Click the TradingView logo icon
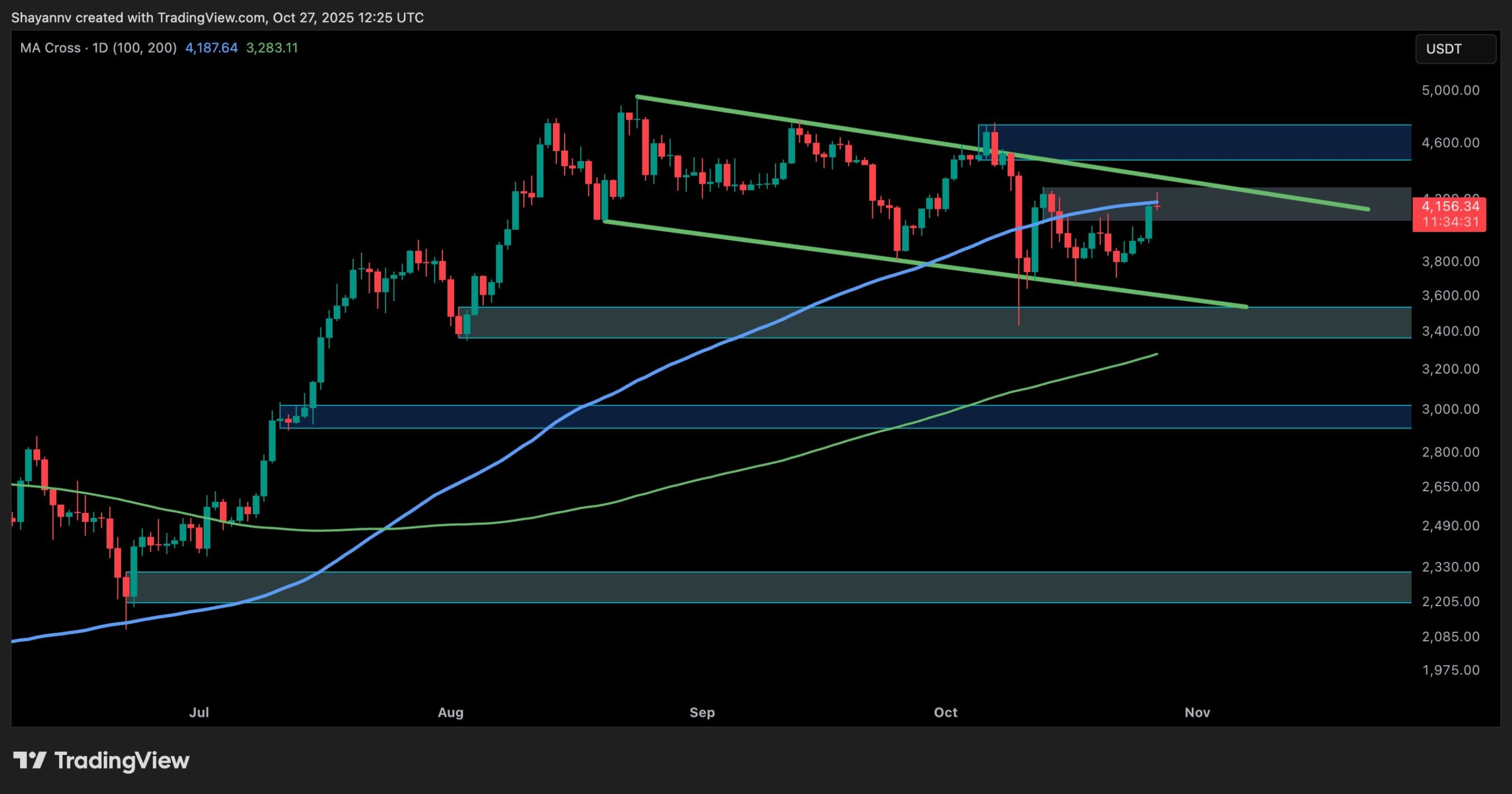The image size is (1512, 794). [30, 760]
